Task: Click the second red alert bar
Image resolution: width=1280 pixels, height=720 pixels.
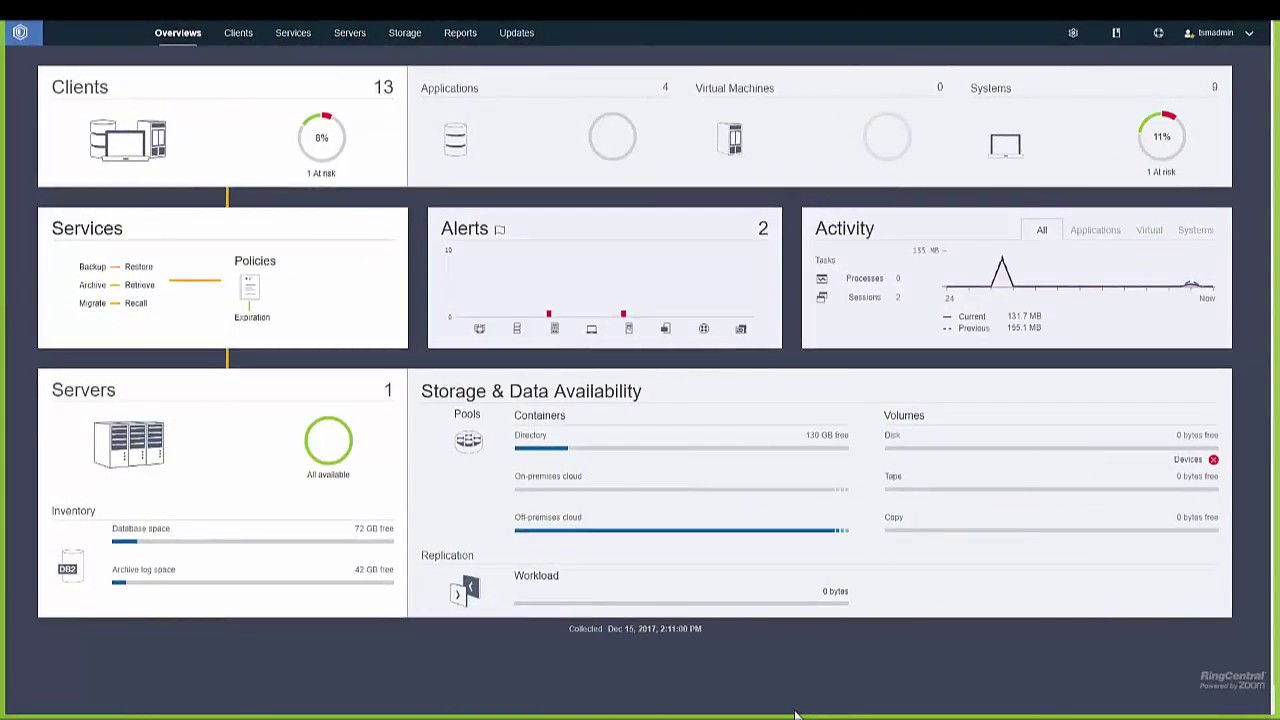Action: point(623,315)
